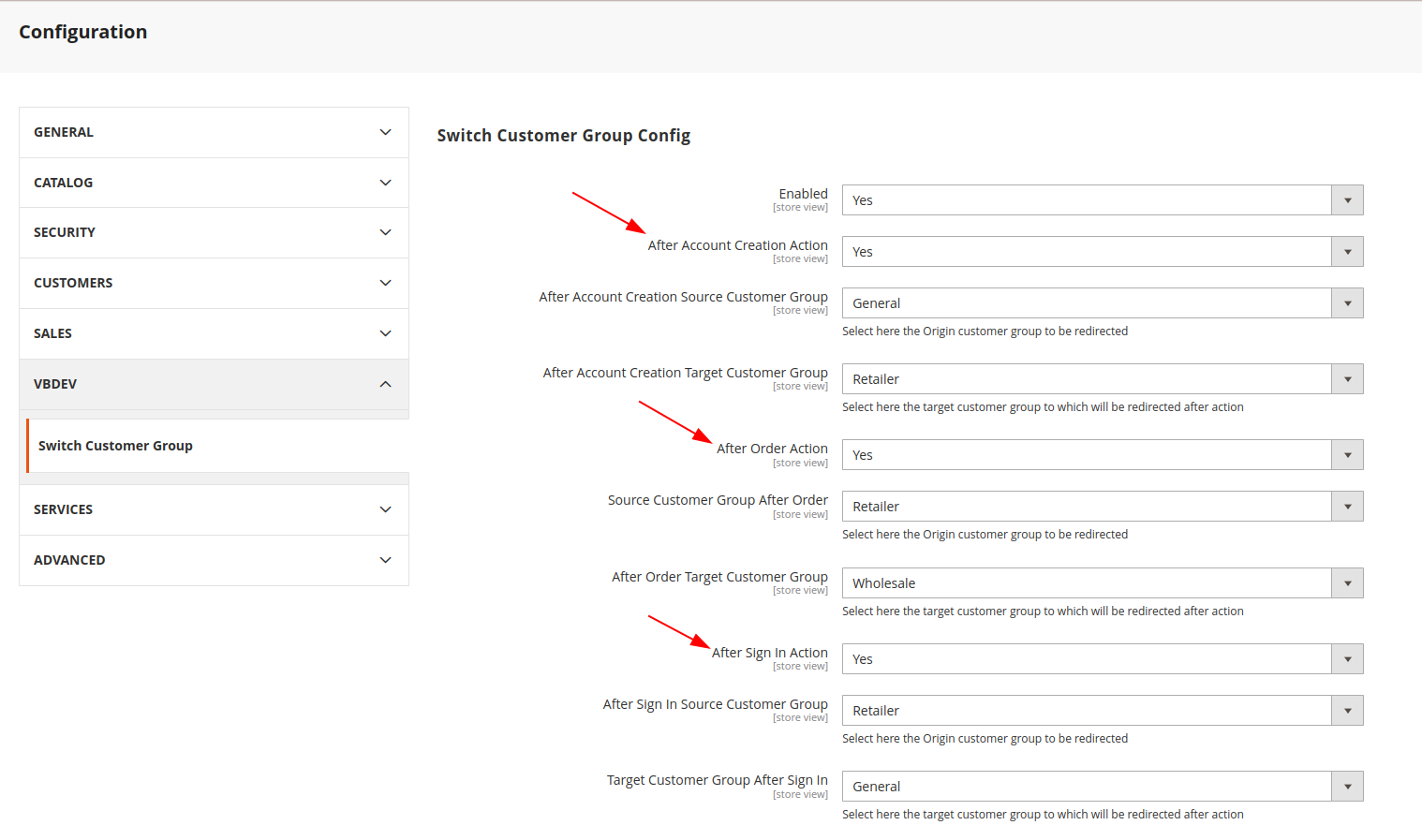Open the CUSTOMERS configuration tab
Viewport: 1422px width, 840px height.
tap(73, 283)
